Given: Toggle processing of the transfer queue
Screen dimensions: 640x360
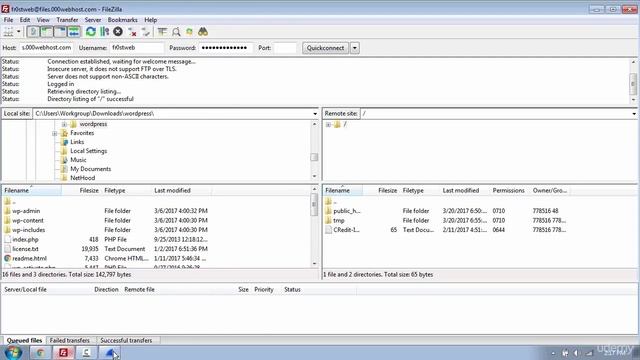Looking at the screenshot, I should click(x=104, y=32).
